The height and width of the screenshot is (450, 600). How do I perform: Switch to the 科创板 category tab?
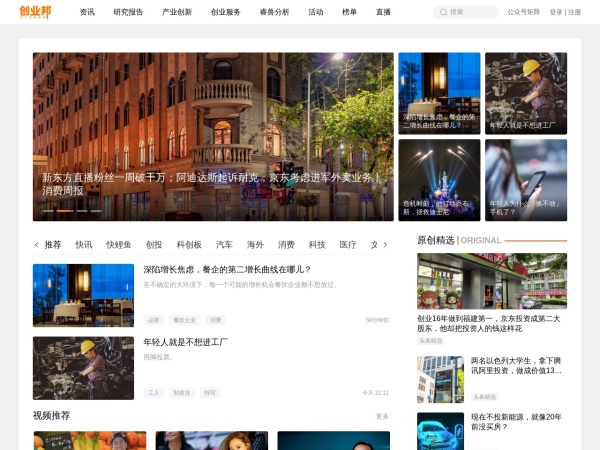coord(189,244)
